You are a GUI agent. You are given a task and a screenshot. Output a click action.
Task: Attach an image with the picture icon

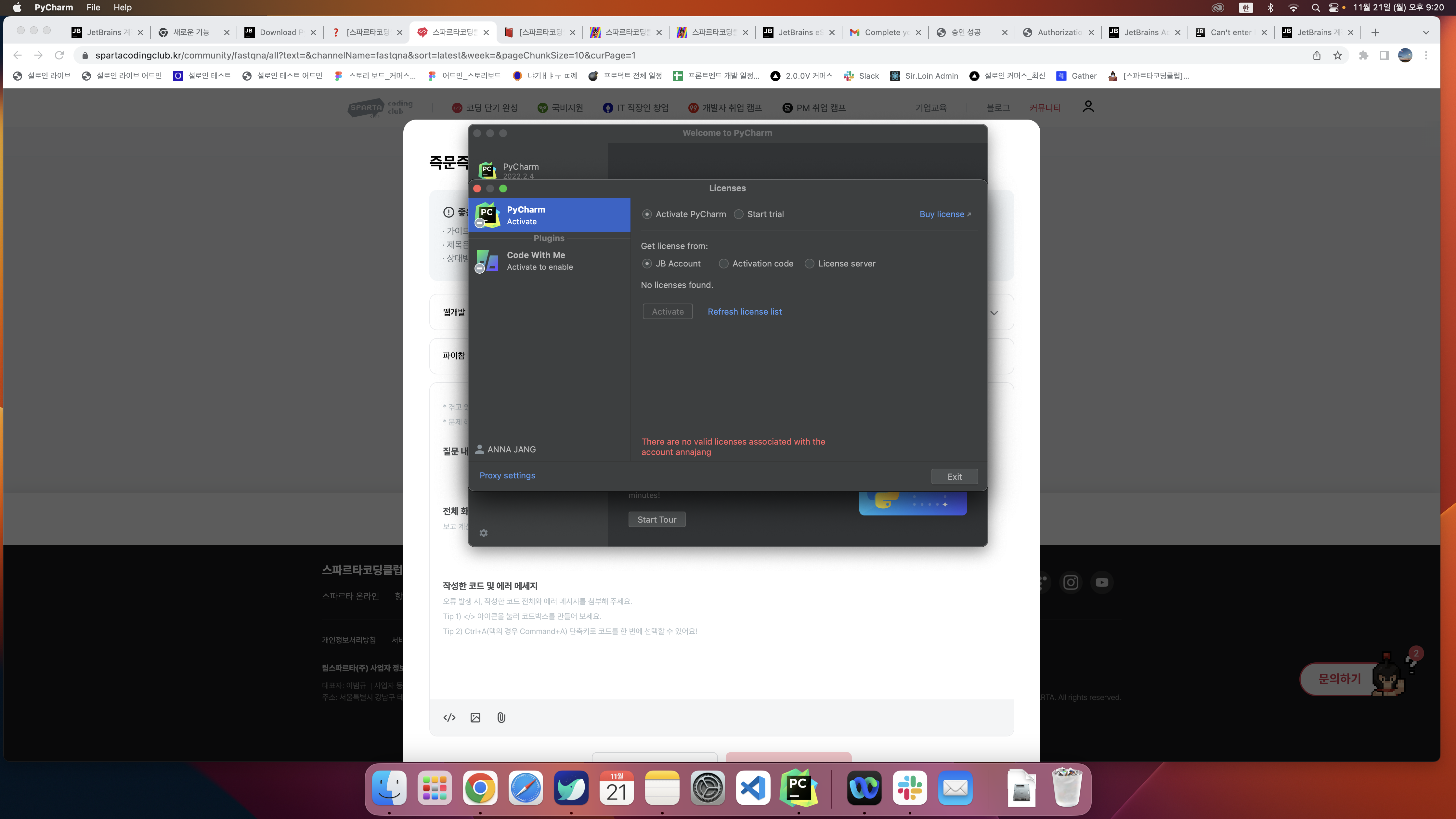[475, 717]
